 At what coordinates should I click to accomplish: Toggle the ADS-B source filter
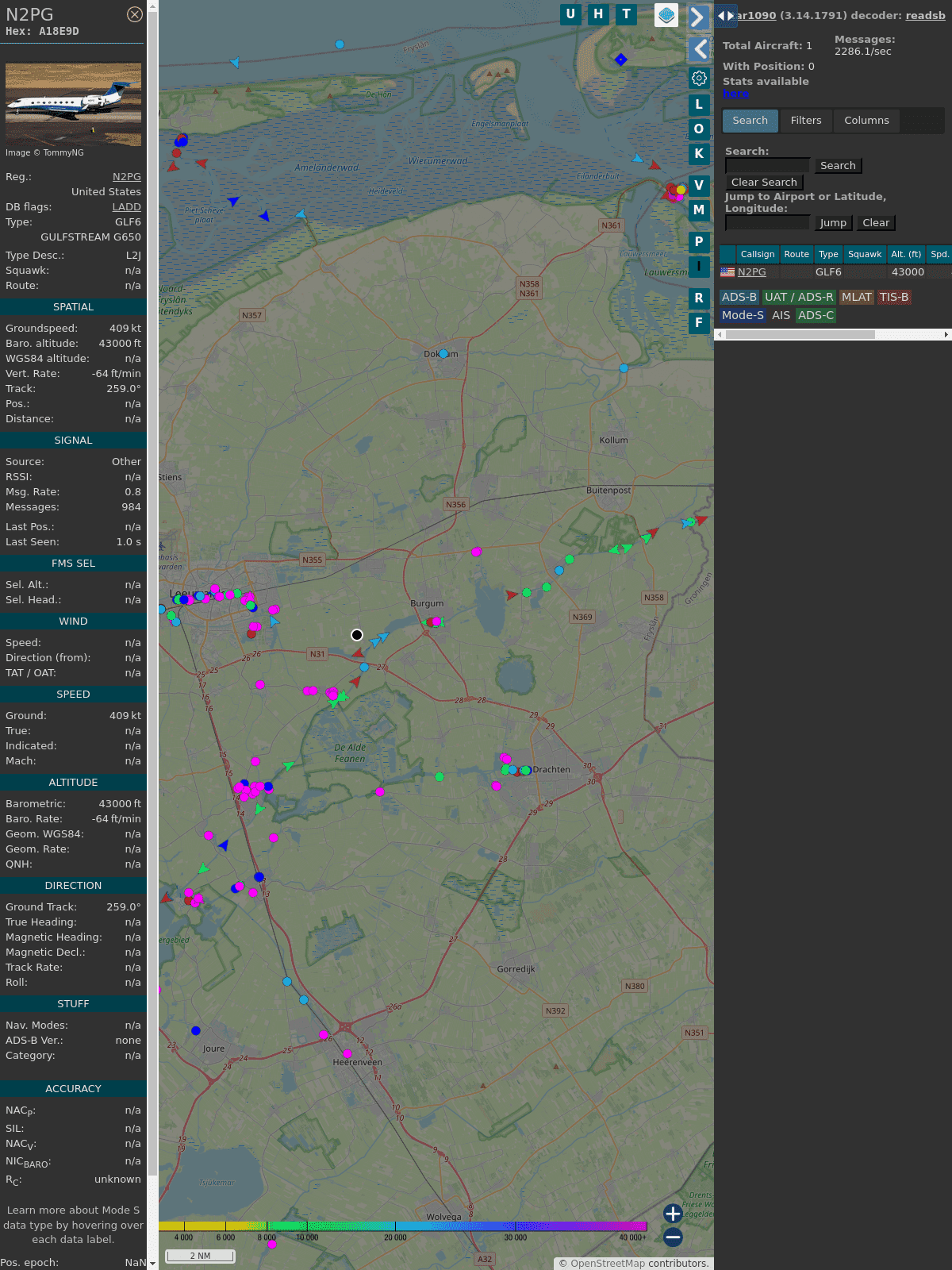click(739, 297)
